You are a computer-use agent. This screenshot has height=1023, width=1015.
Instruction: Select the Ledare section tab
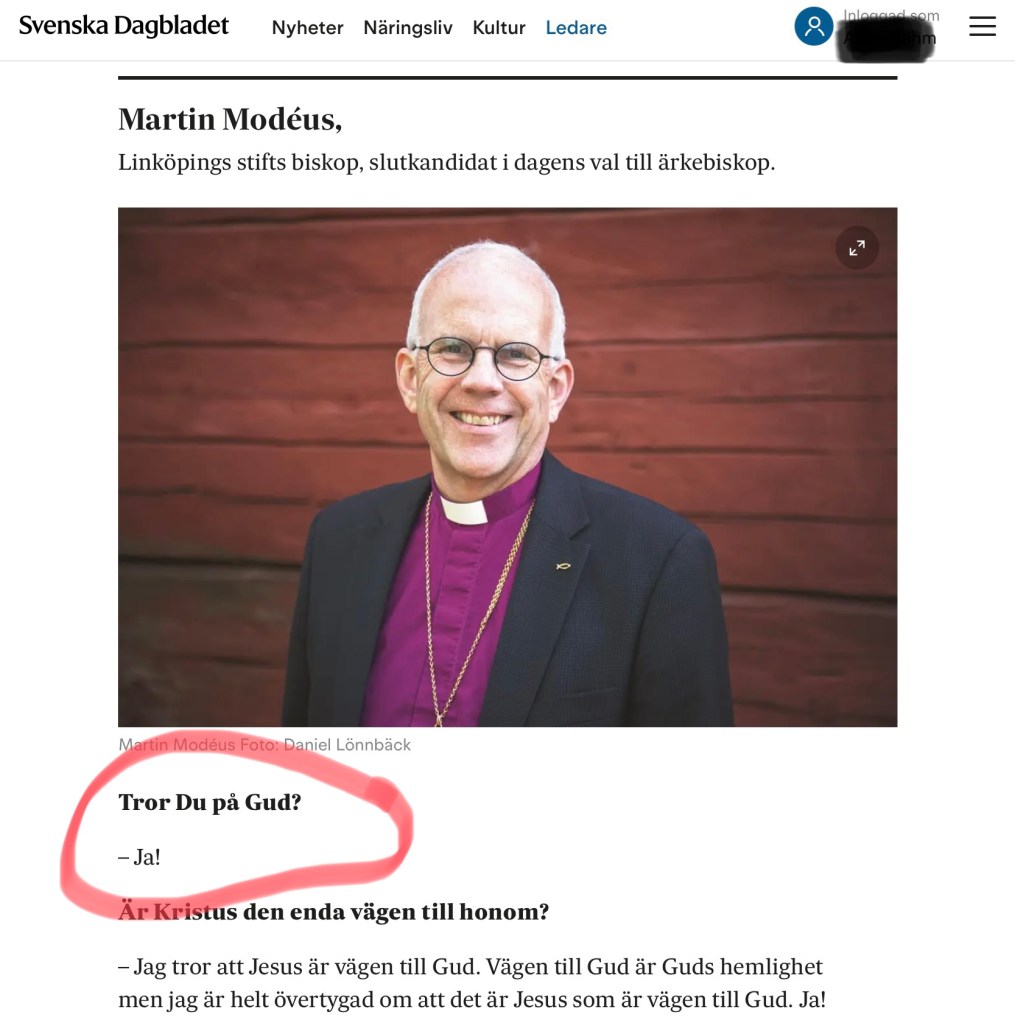click(x=576, y=27)
